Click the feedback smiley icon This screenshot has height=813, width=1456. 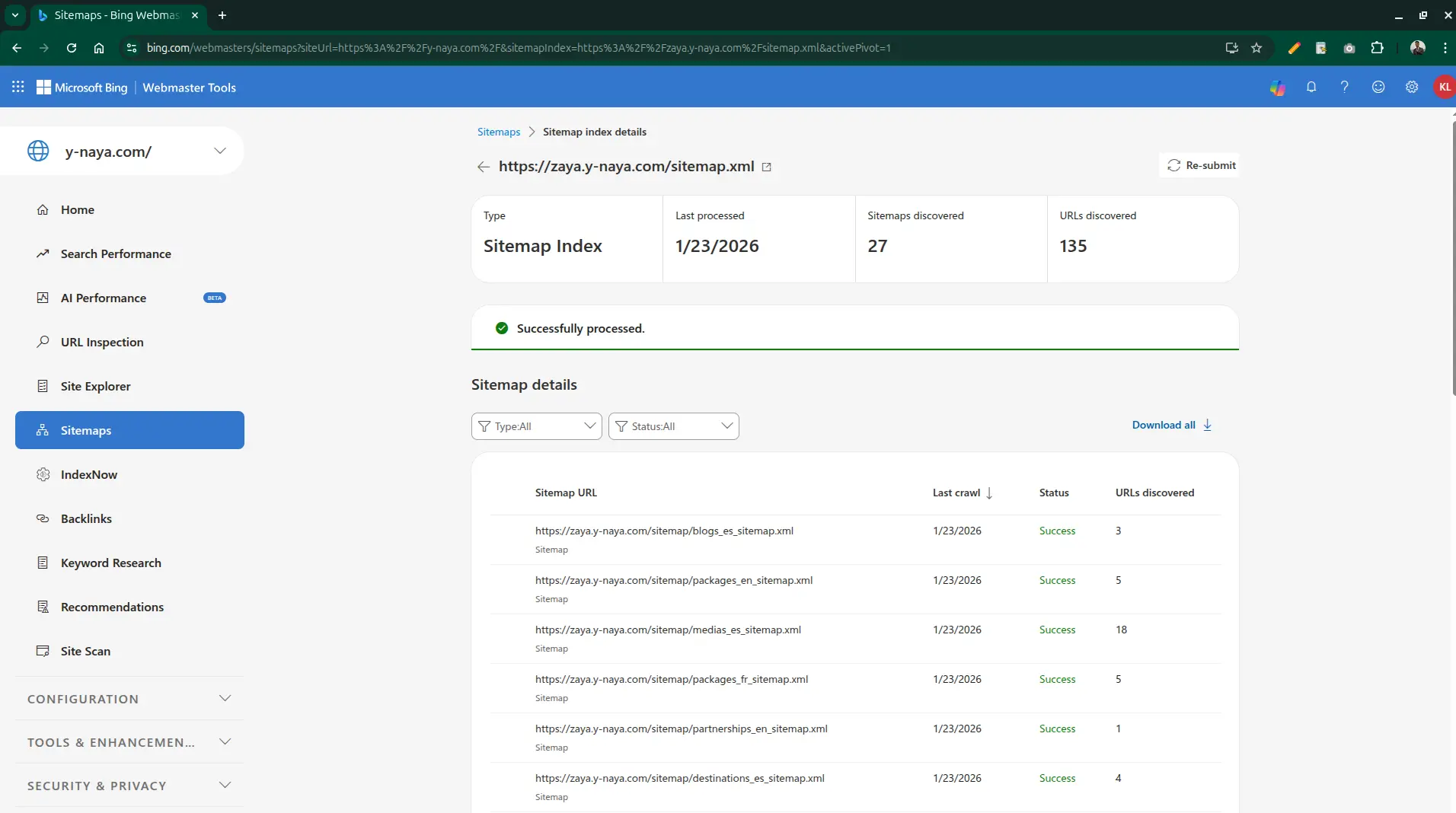coord(1378,87)
